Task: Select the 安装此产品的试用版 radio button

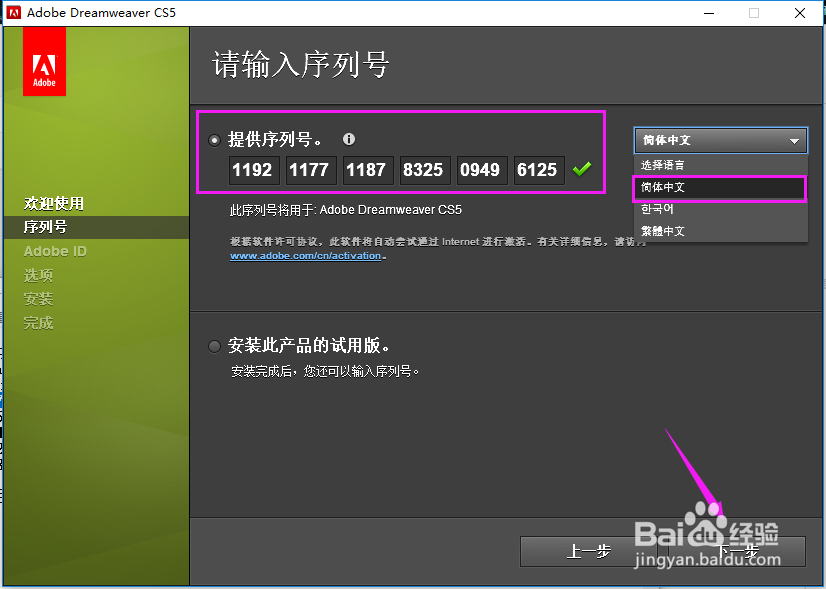Action: [214, 346]
